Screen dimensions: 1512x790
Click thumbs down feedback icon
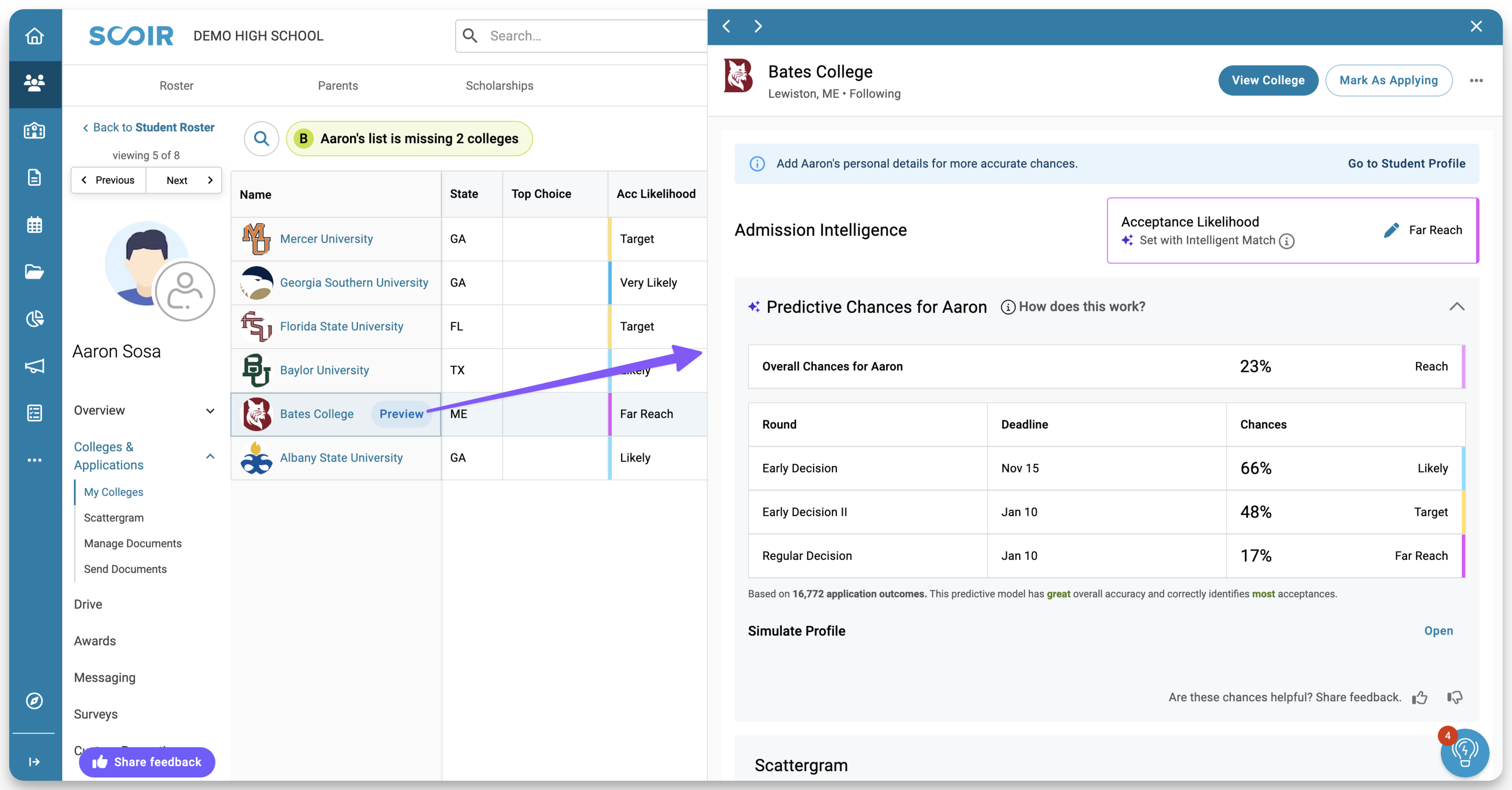pos(1454,697)
